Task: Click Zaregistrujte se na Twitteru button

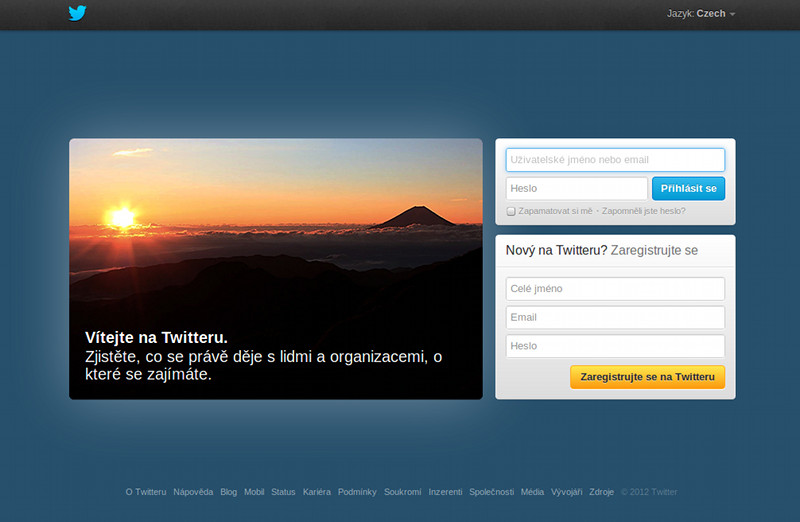Action: (x=647, y=377)
